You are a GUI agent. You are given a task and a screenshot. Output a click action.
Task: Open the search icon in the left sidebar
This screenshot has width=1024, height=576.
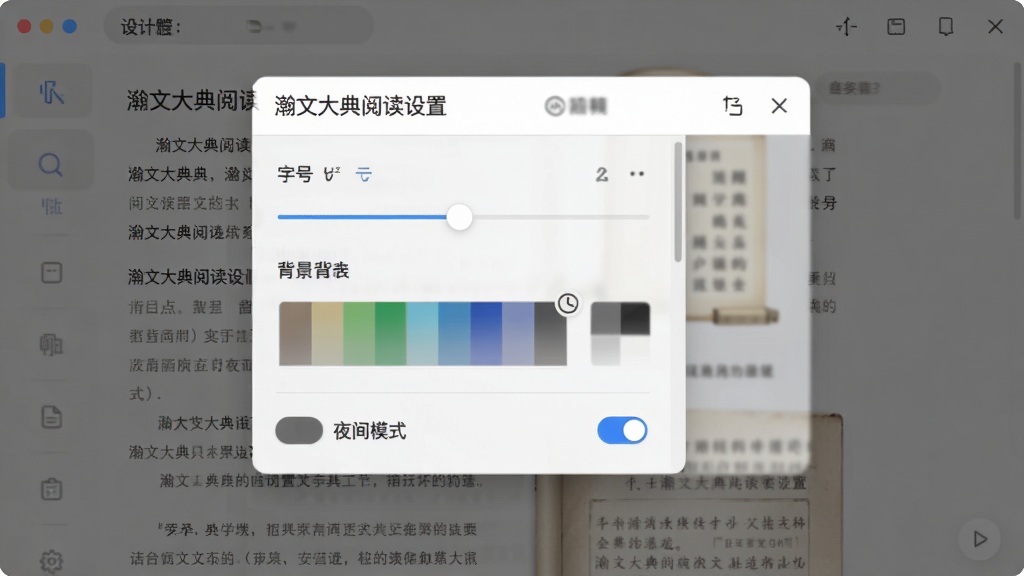coord(50,165)
